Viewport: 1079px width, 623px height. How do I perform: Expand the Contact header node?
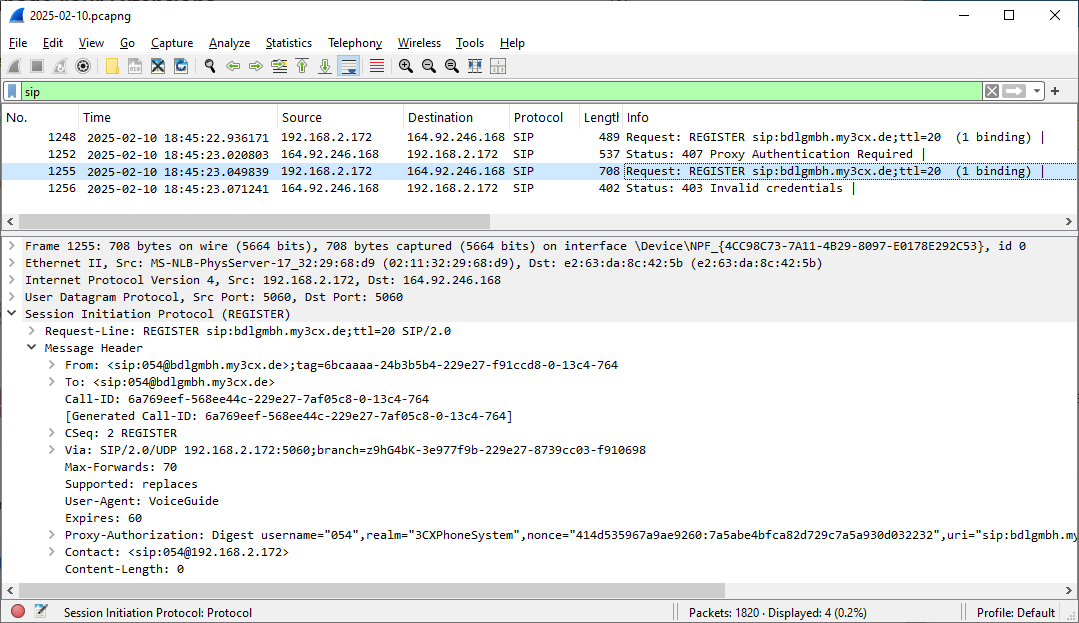tap(52, 552)
